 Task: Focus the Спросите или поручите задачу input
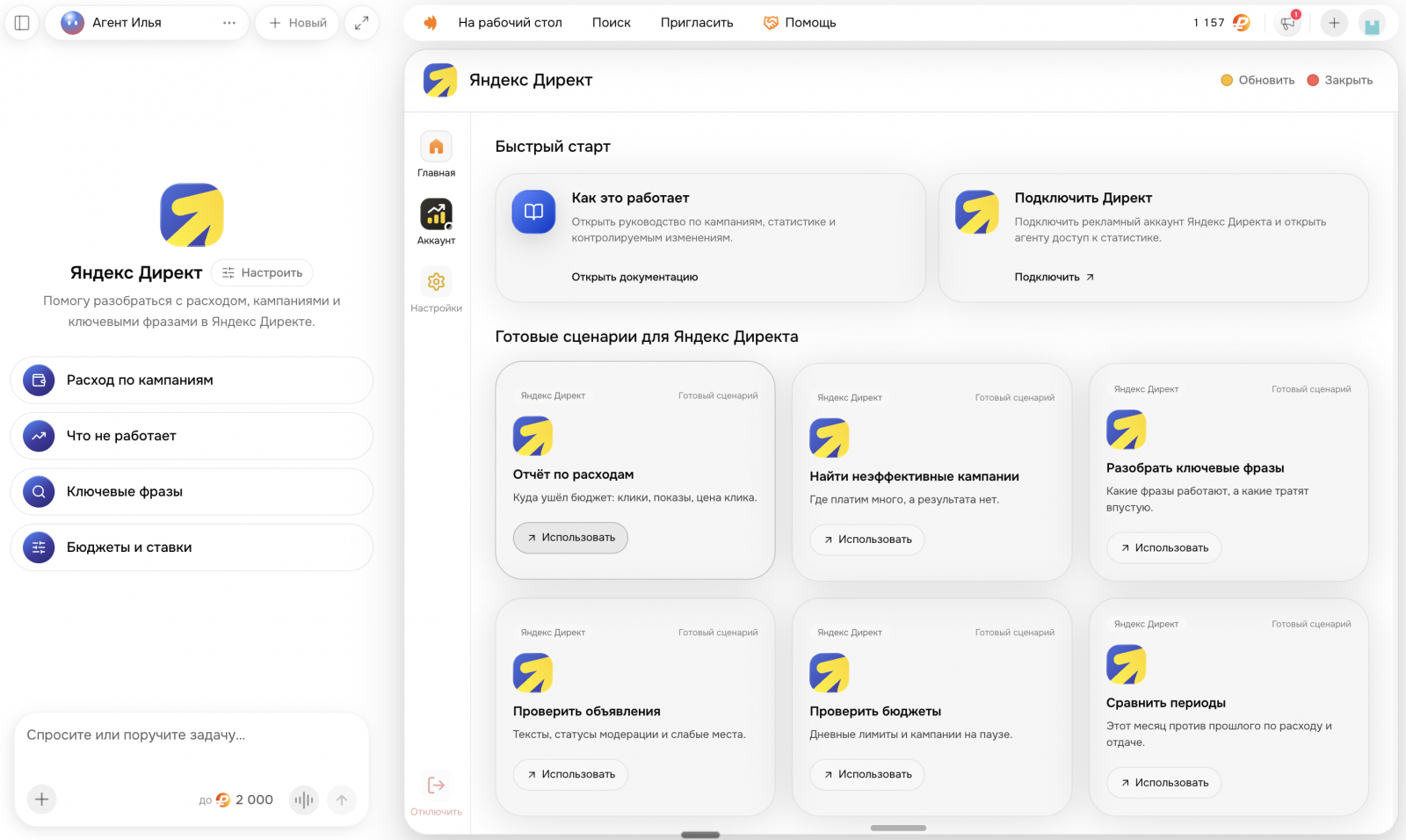click(x=192, y=735)
